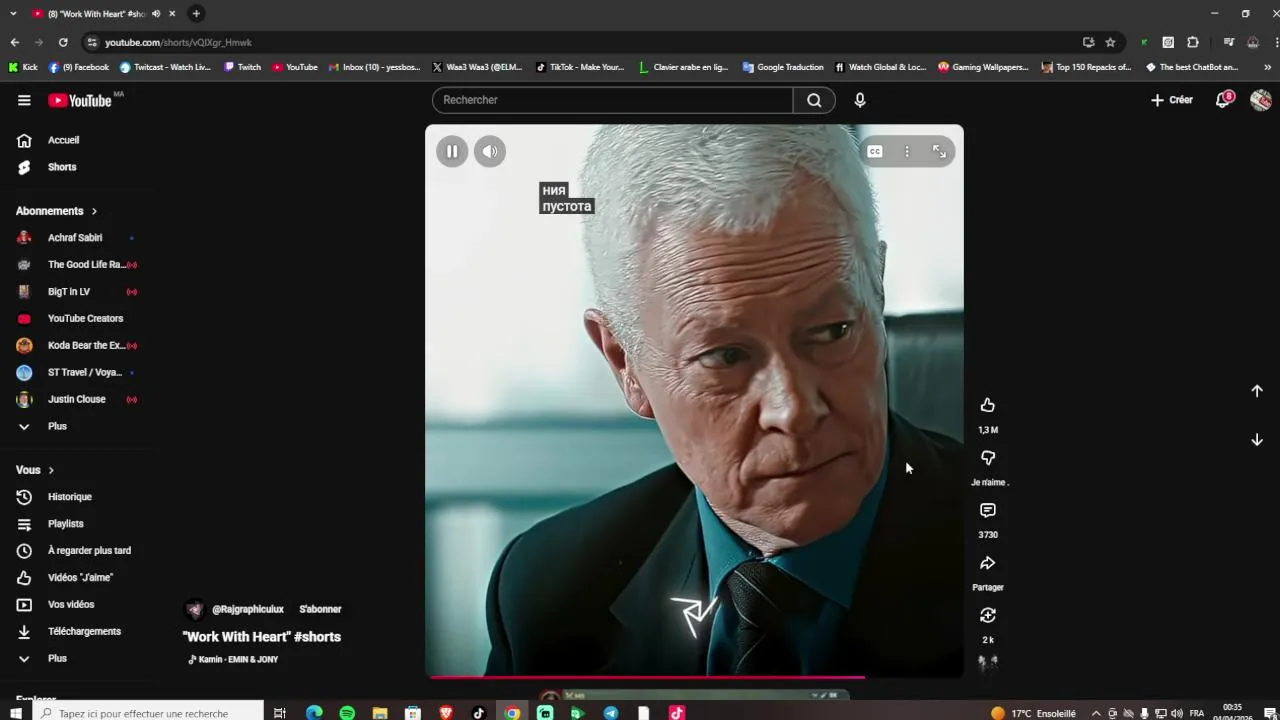Image resolution: width=1280 pixels, height=720 pixels.
Task: Pause the Shorts video
Action: pyautogui.click(x=452, y=151)
